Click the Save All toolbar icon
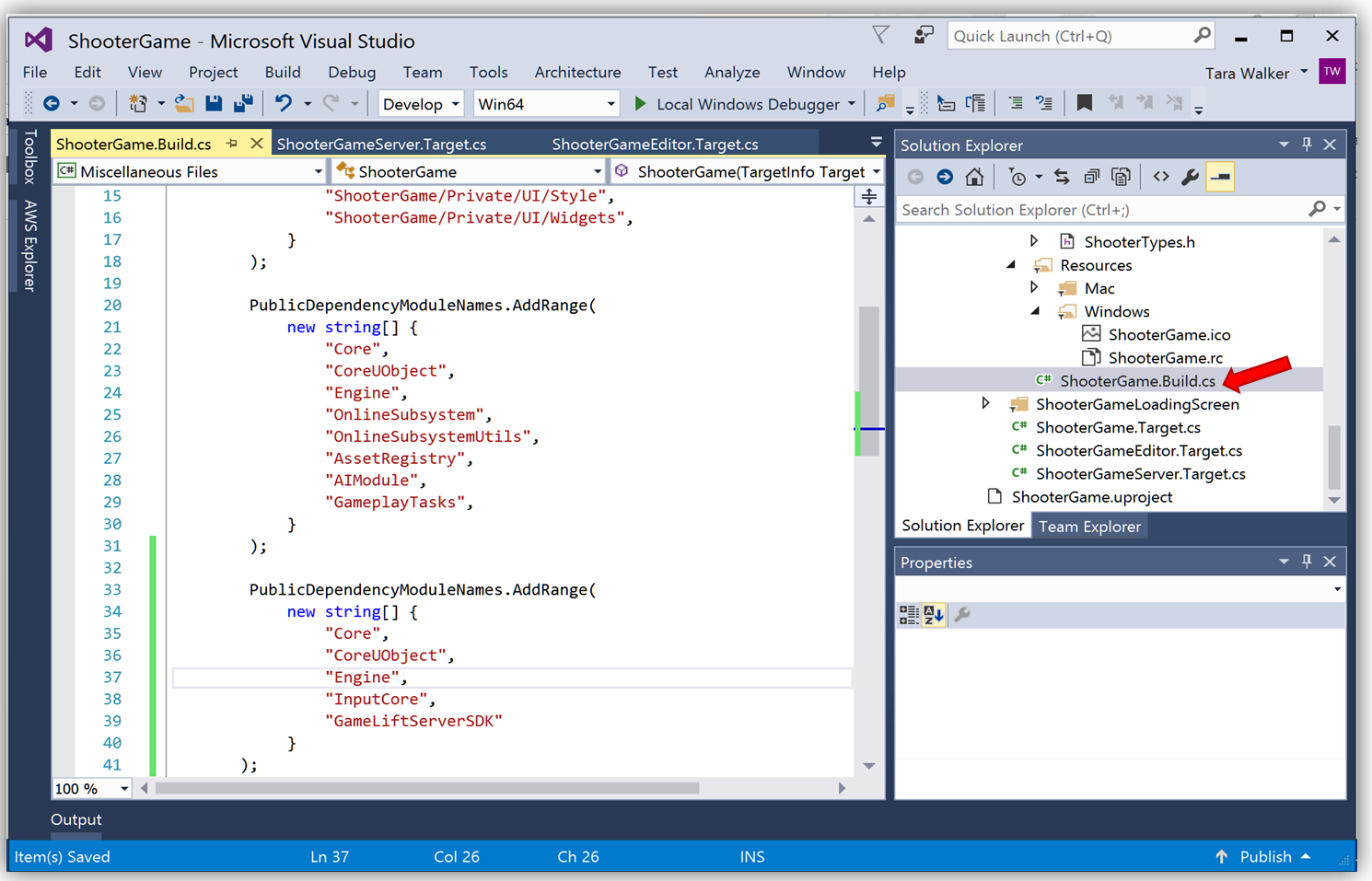Screen dimensions: 1372x881 click(243, 104)
